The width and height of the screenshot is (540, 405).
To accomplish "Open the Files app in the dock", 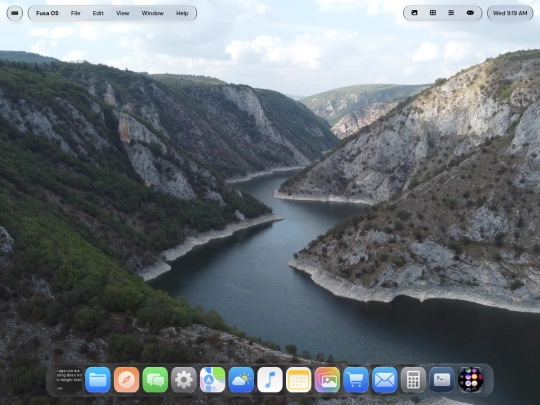I will coord(98,380).
